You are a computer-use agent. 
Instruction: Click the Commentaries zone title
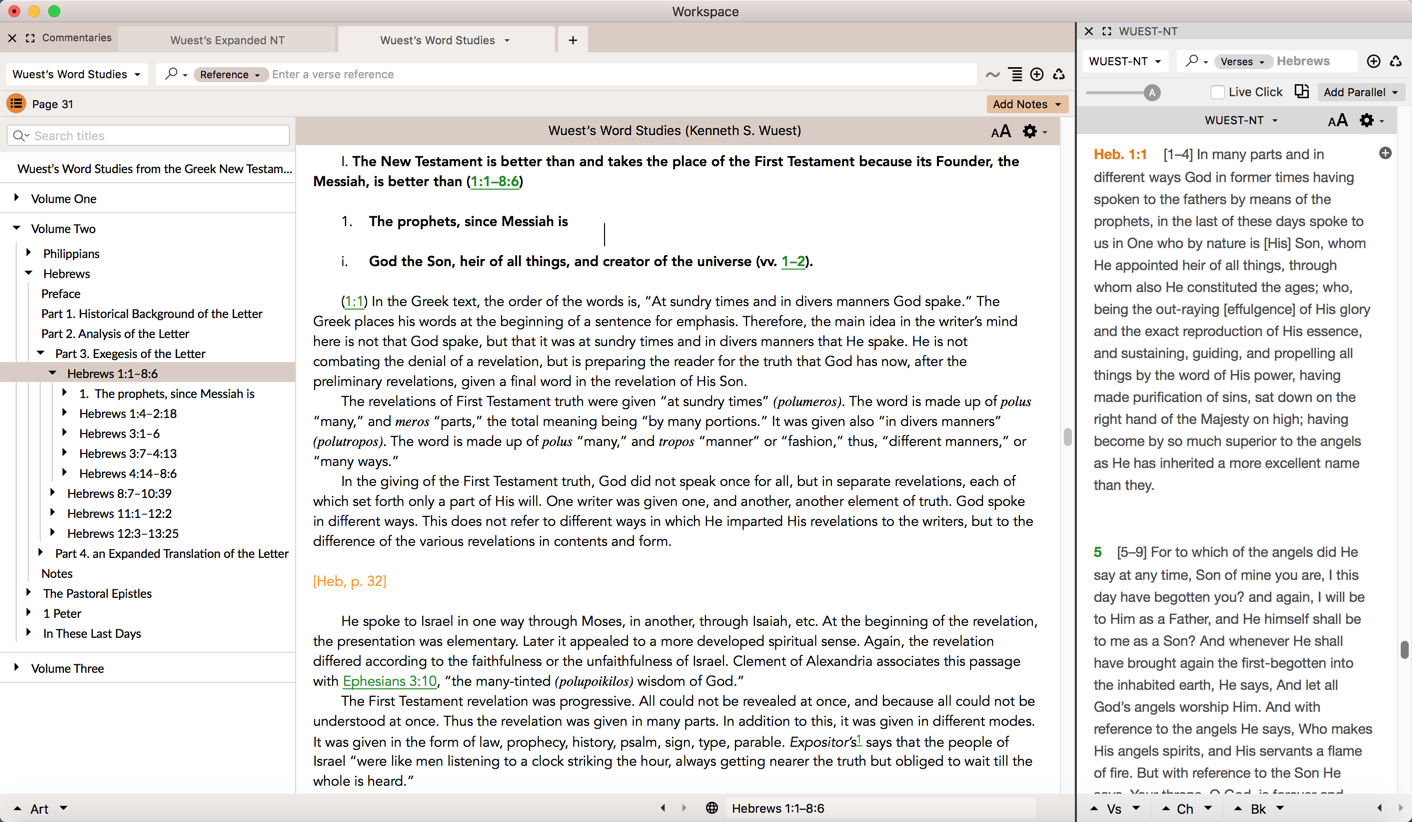point(77,38)
